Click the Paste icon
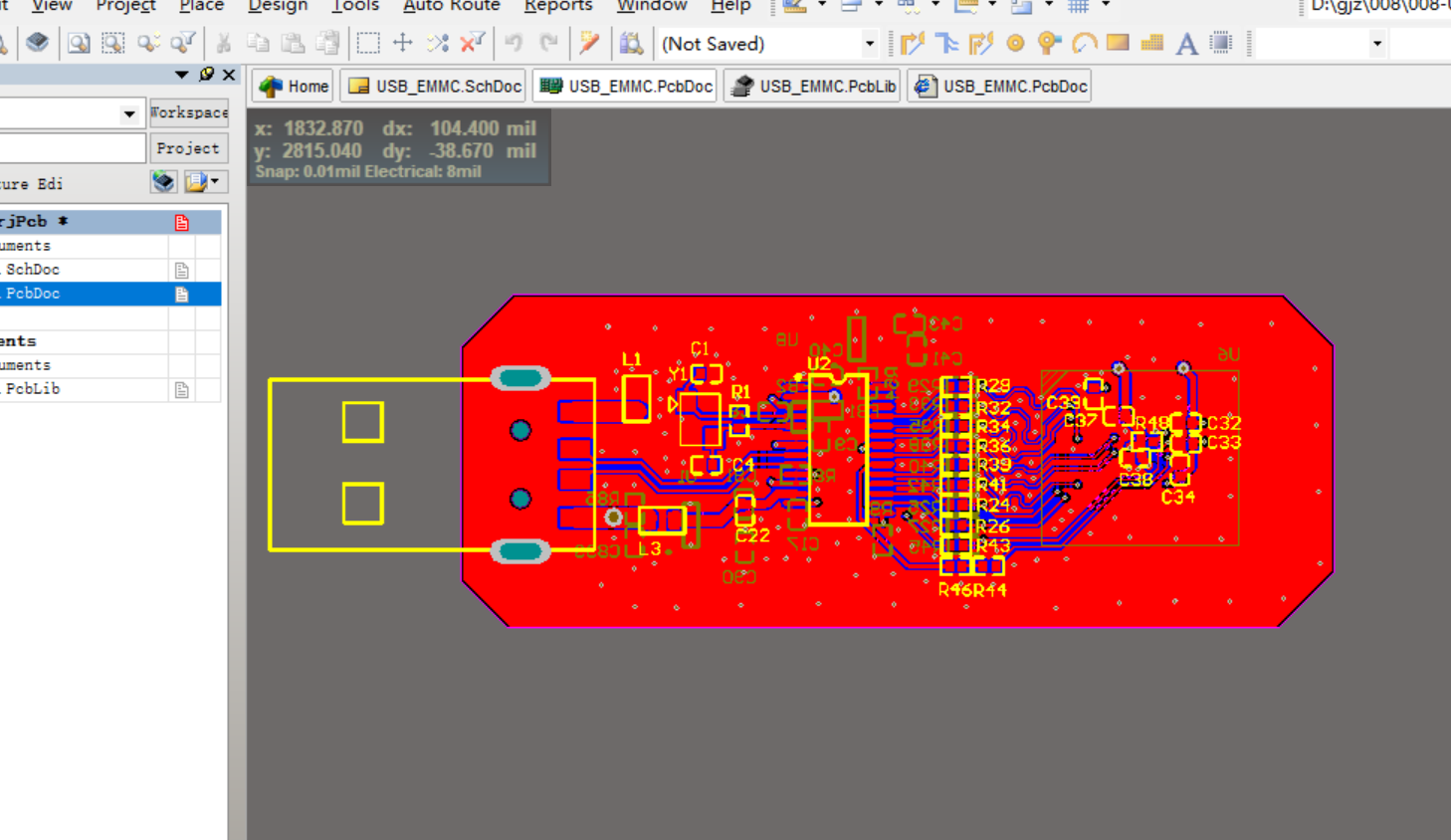 (x=293, y=43)
